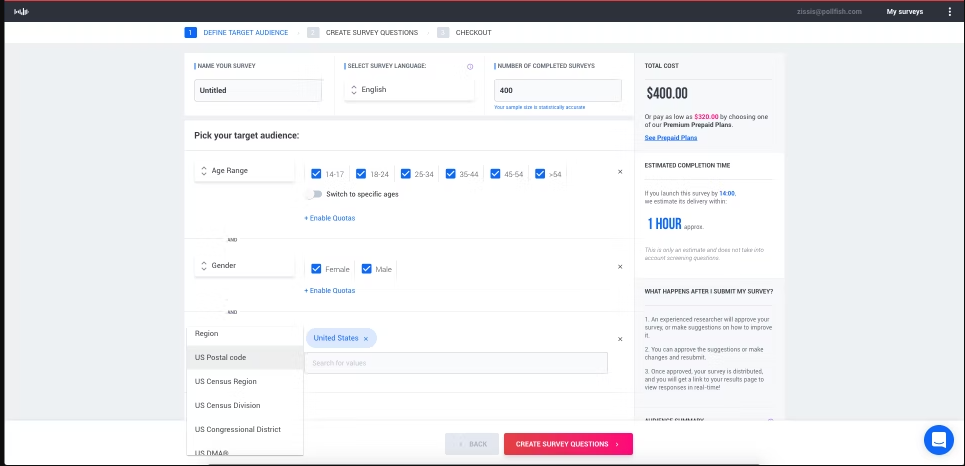Uncheck the 25-34 age checkbox
The width and height of the screenshot is (965, 466).
(x=406, y=174)
